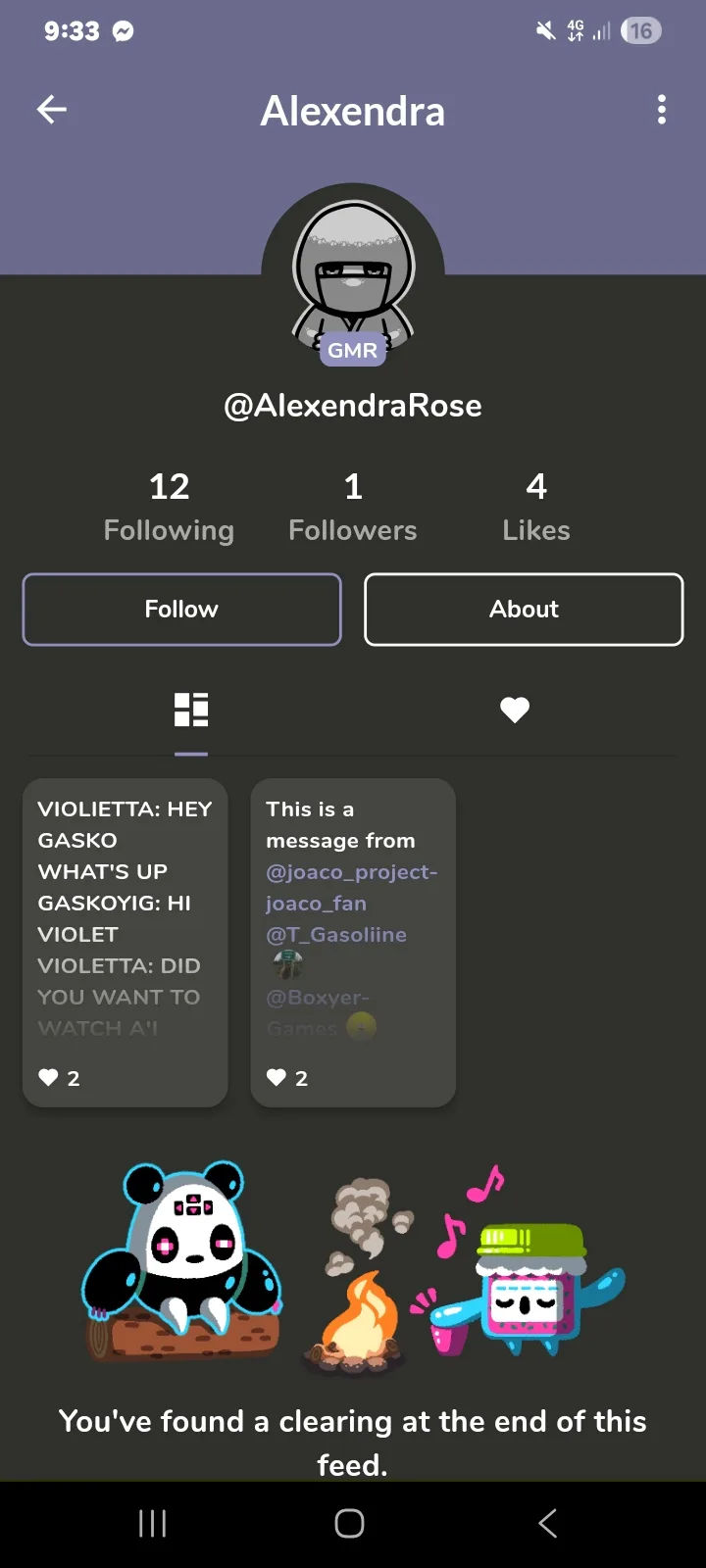The image size is (706, 1568).
Task: Open the three-dot overflow menu
Action: (x=662, y=110)
